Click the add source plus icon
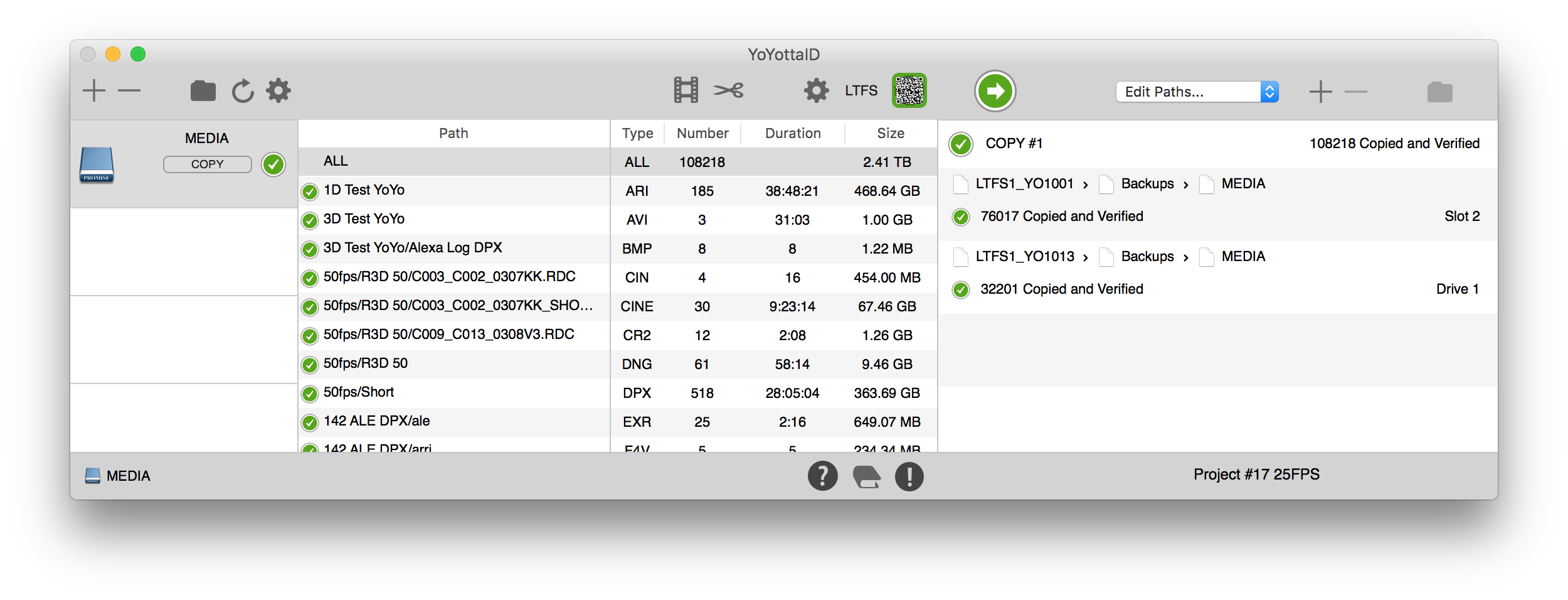This screenshot has height=600, width=1568. click(x=94, y=91)
